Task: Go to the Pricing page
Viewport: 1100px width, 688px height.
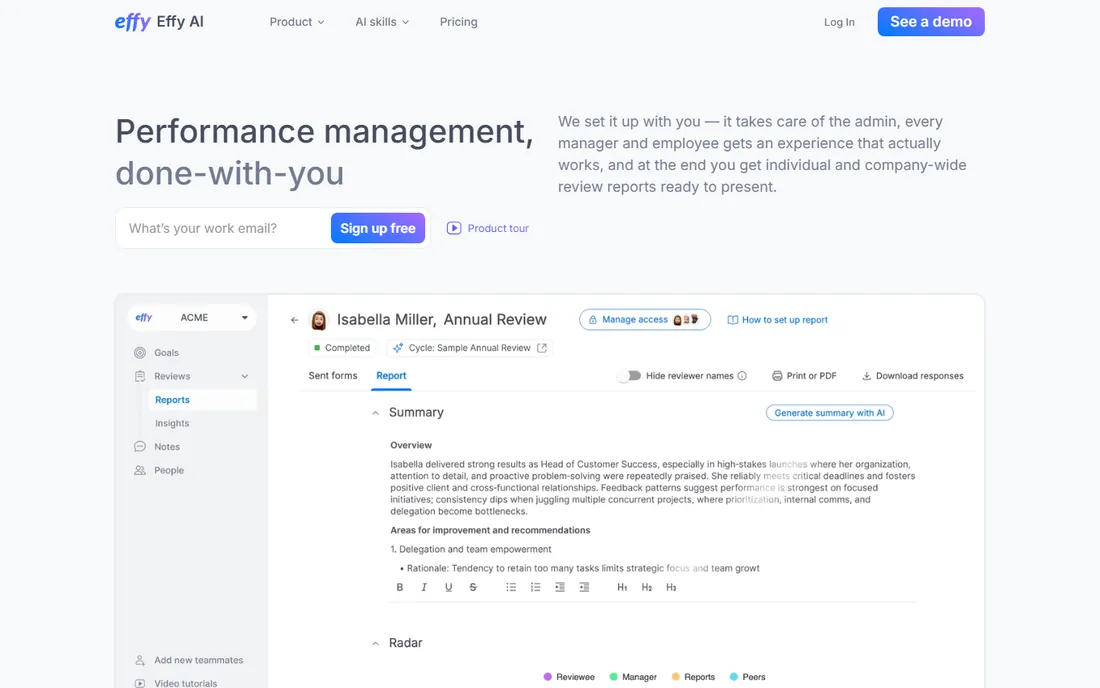Action: pos(458,22)
